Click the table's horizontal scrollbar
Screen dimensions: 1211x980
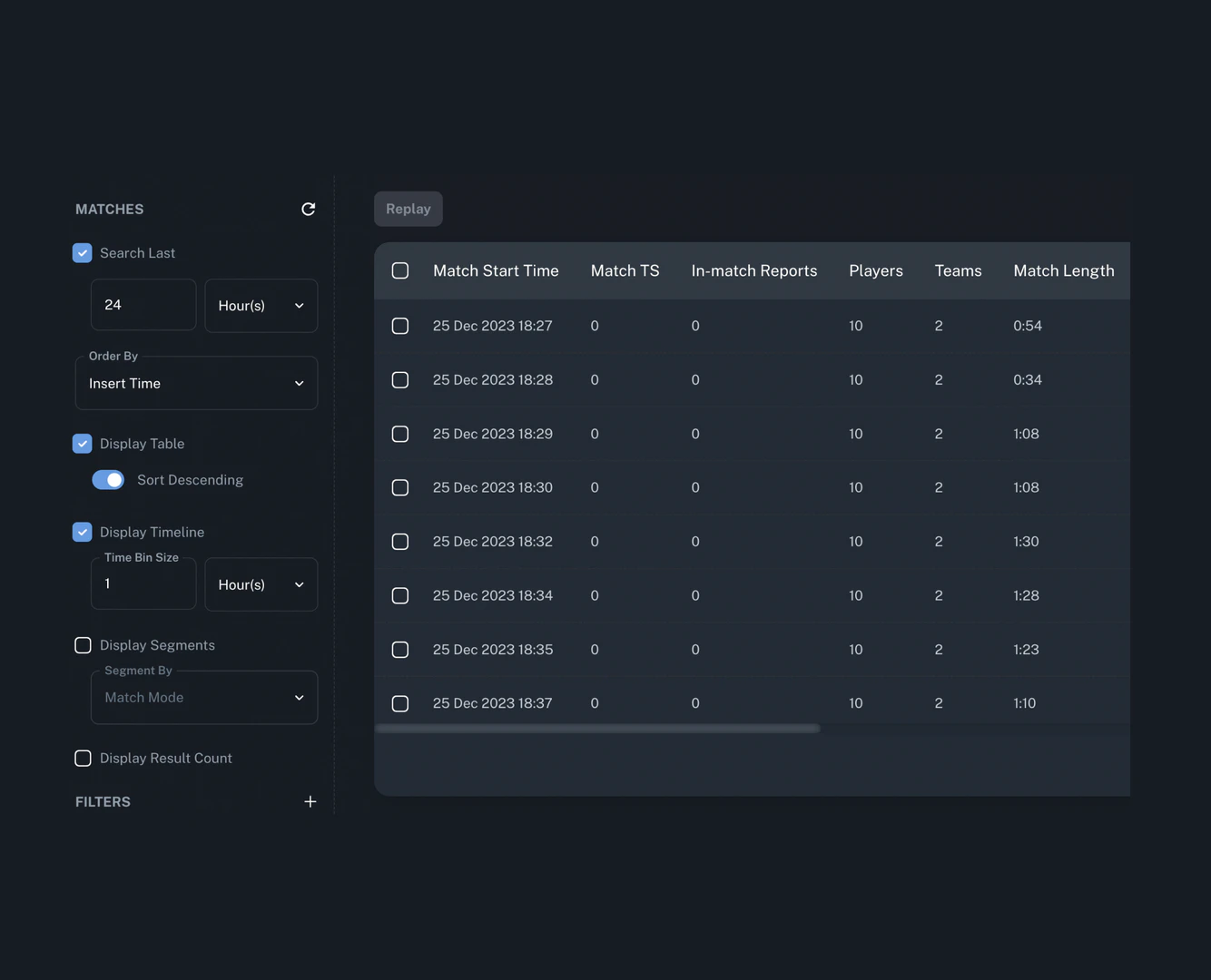(597, 729)
